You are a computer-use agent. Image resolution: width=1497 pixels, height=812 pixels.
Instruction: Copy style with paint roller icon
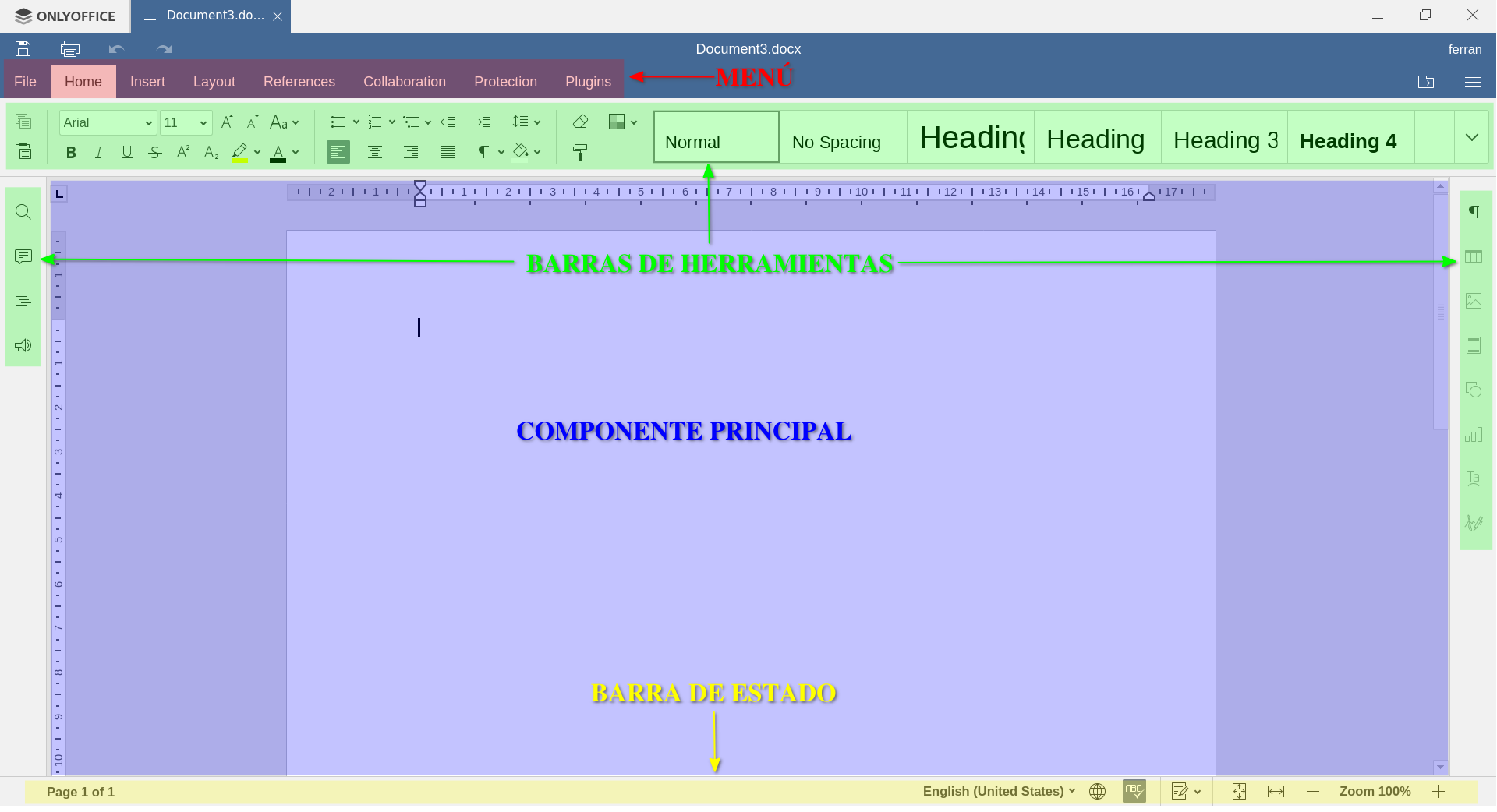click(x=580, y=152)
